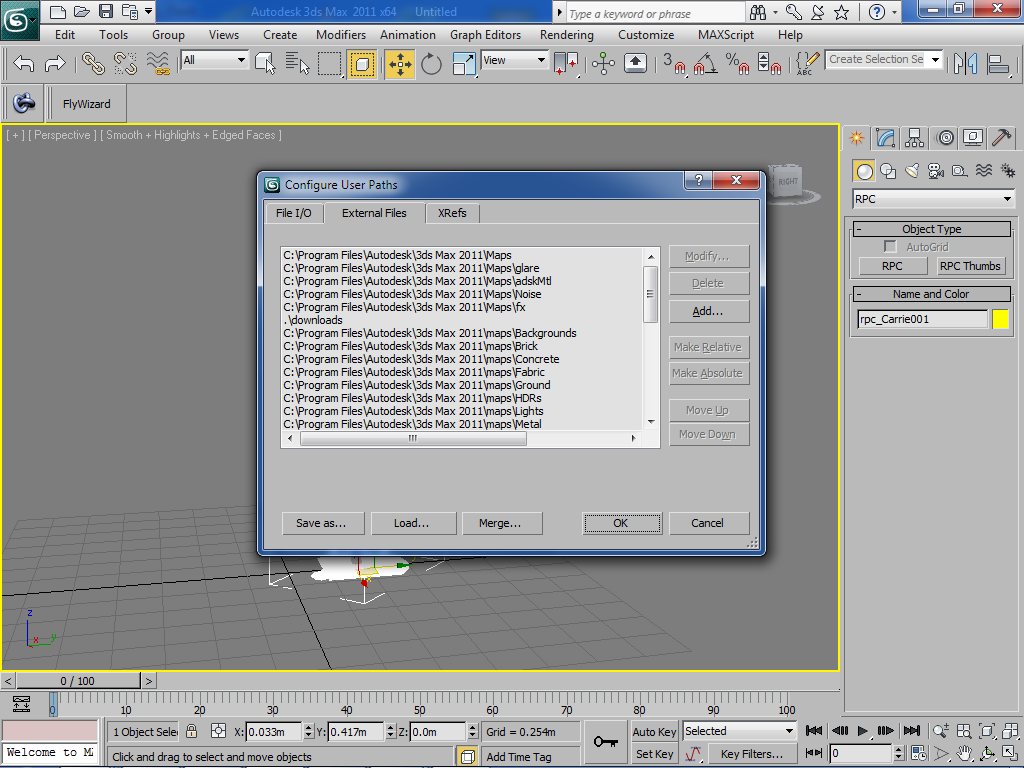The width and height of the screenshot is (1024, 768).
Task: Switch to the XRefs tab
Action: pos(452,213)
